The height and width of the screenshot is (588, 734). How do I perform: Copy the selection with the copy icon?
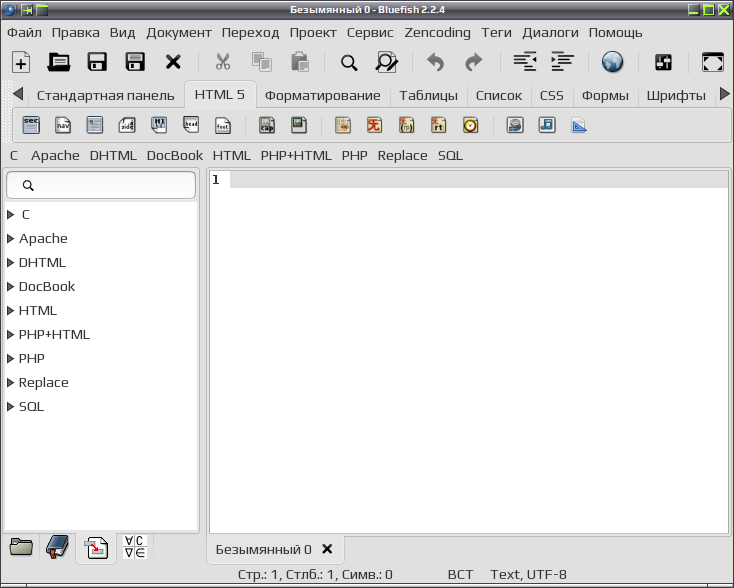pyautogui.click(x=262, y=62)
